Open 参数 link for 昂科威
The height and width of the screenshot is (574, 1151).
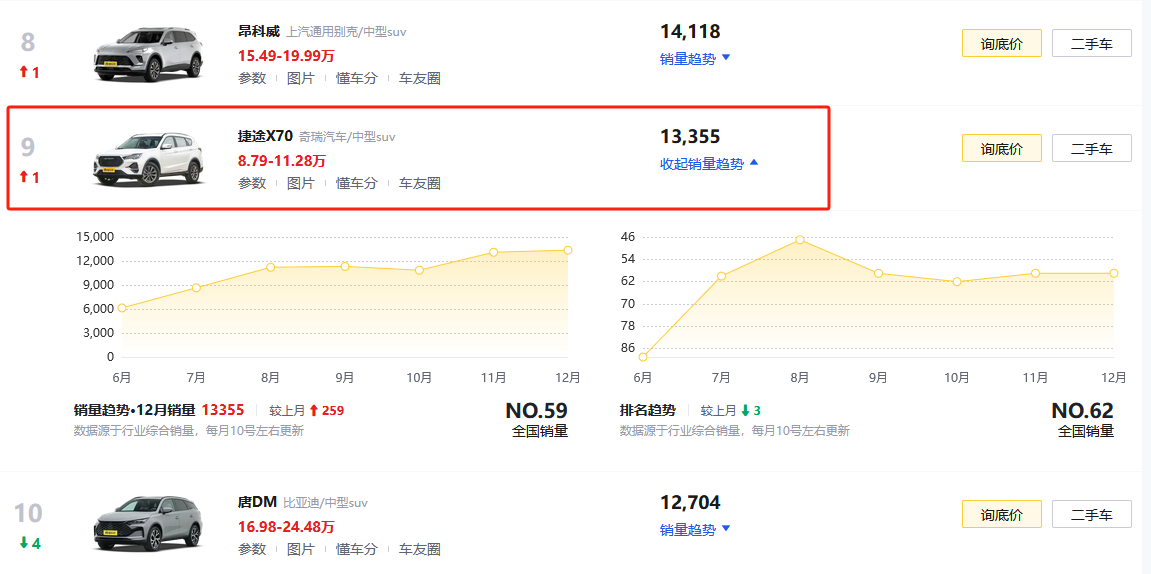(252, 79)
